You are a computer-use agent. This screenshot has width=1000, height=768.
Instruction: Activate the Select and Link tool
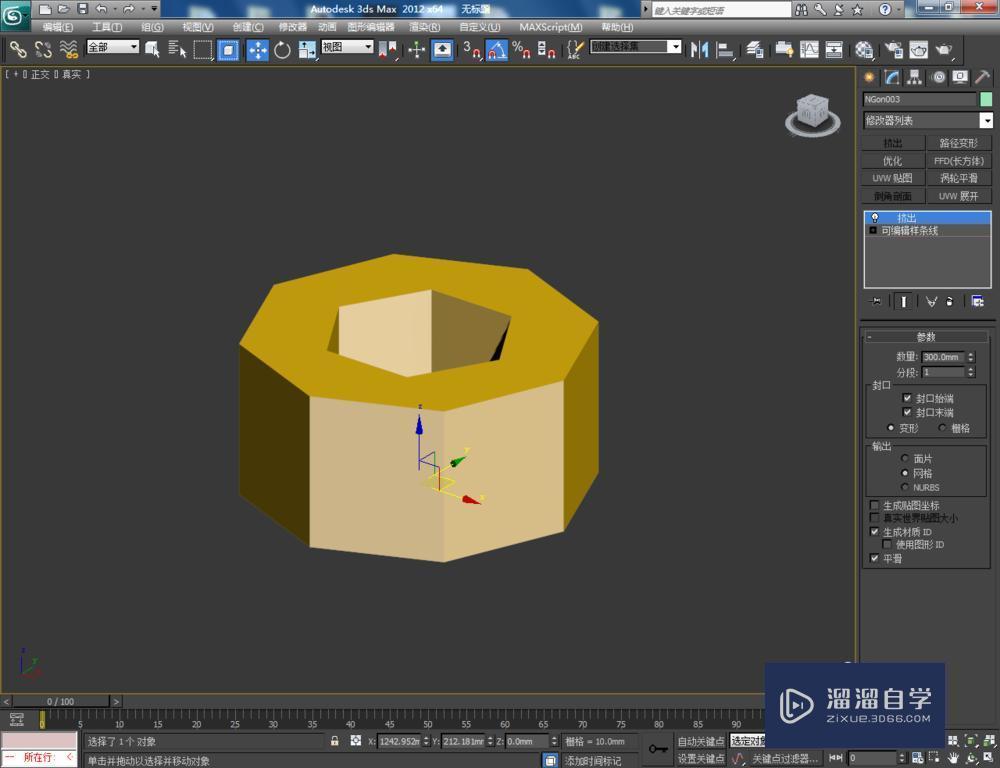[18, 49]
